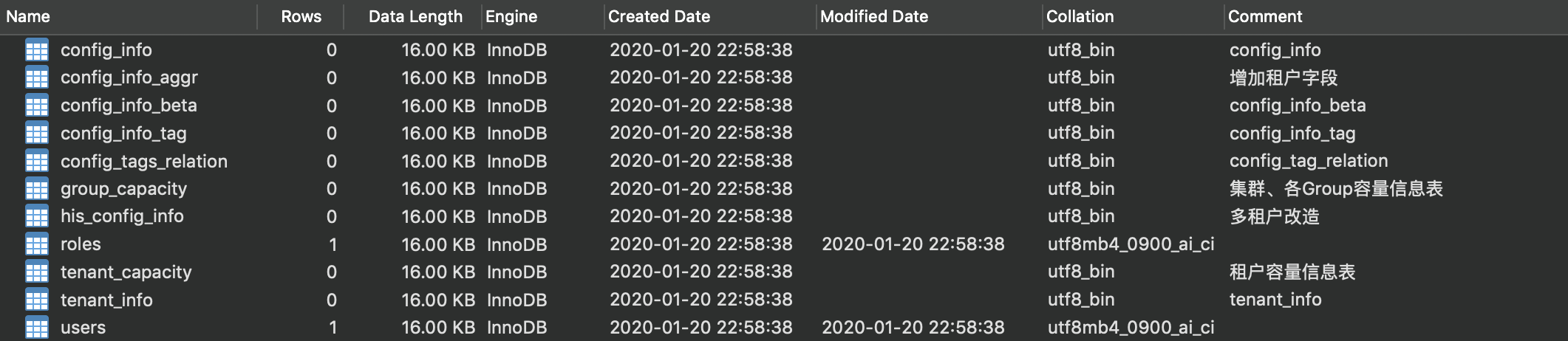Click the Engine column header
Screen dimensions: 1568x341
pos(511,16)
